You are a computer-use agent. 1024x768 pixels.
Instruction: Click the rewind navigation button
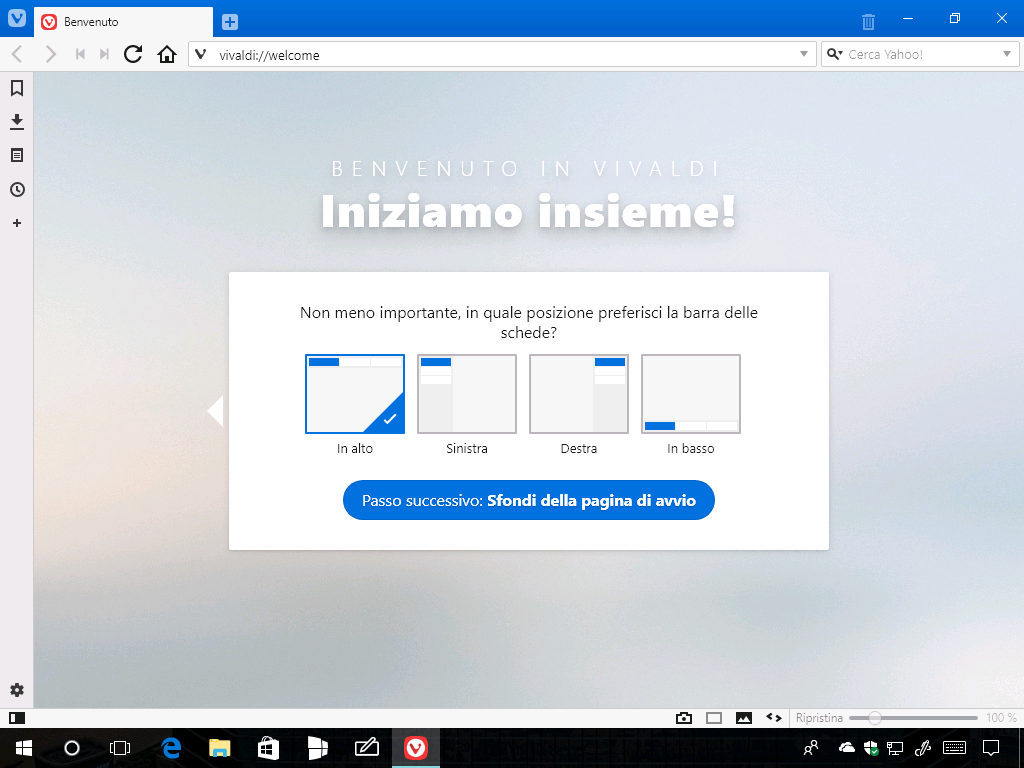pos(80,54)
